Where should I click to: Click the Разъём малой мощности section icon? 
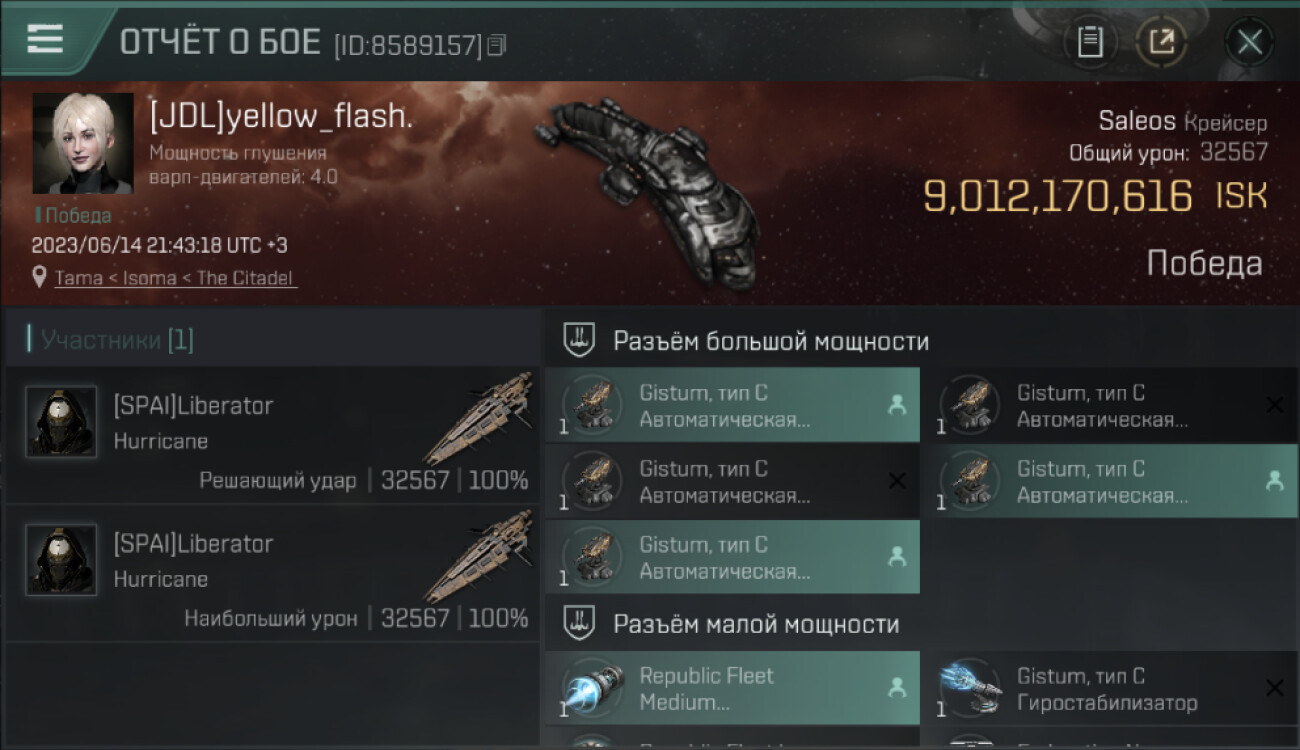[580, 624]
